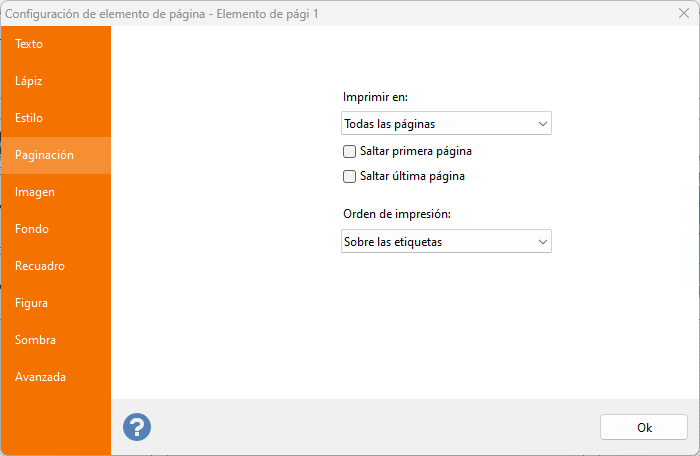The width and height of the screenshot is (700, 456).
Task: Click the Todas las páginas dropdown arrow
Action: tap(542, 124)
